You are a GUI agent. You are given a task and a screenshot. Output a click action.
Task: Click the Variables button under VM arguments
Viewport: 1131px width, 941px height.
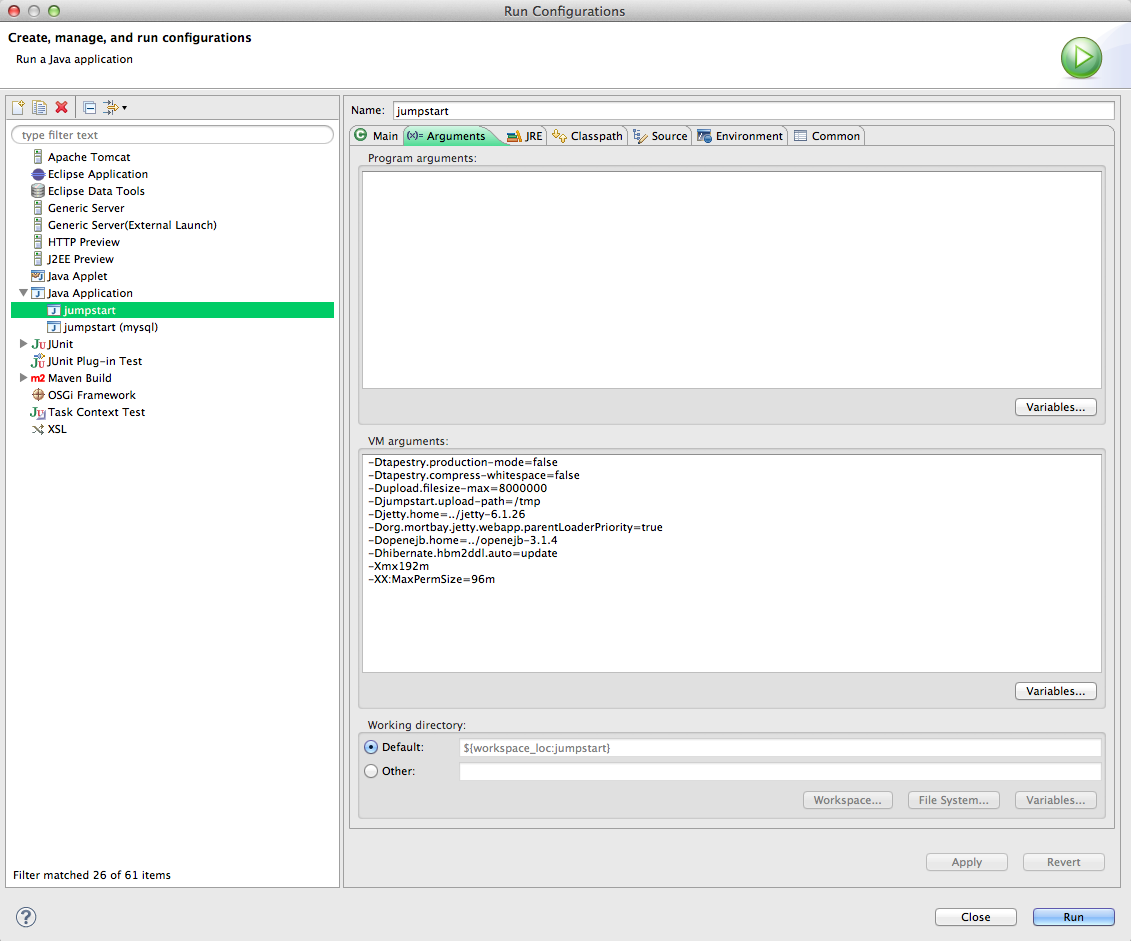(1055, 691)
